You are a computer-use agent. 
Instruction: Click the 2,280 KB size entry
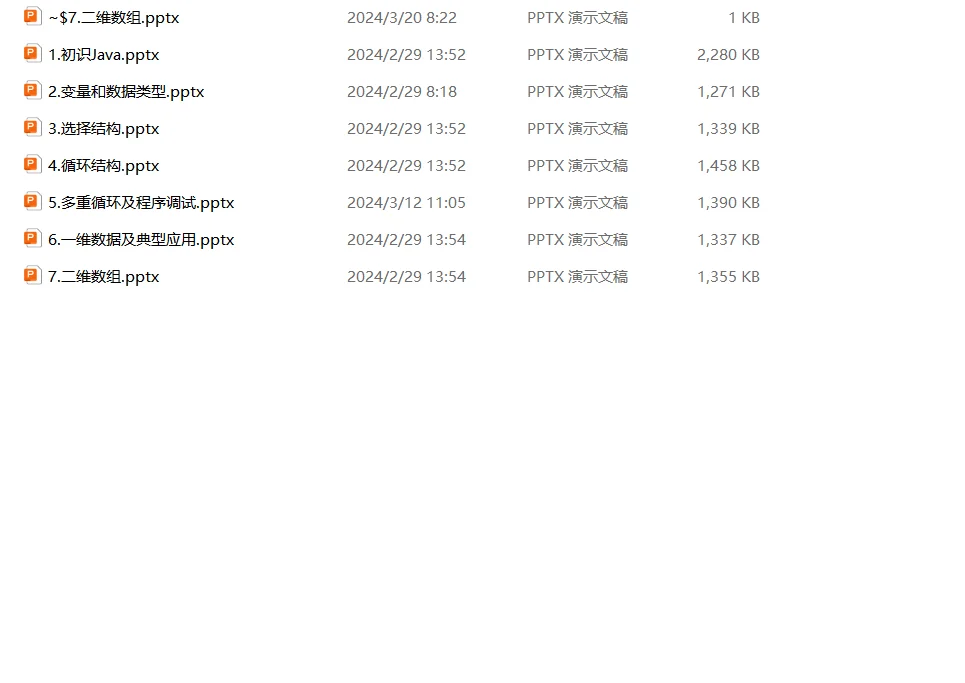[x=728, y=55]
